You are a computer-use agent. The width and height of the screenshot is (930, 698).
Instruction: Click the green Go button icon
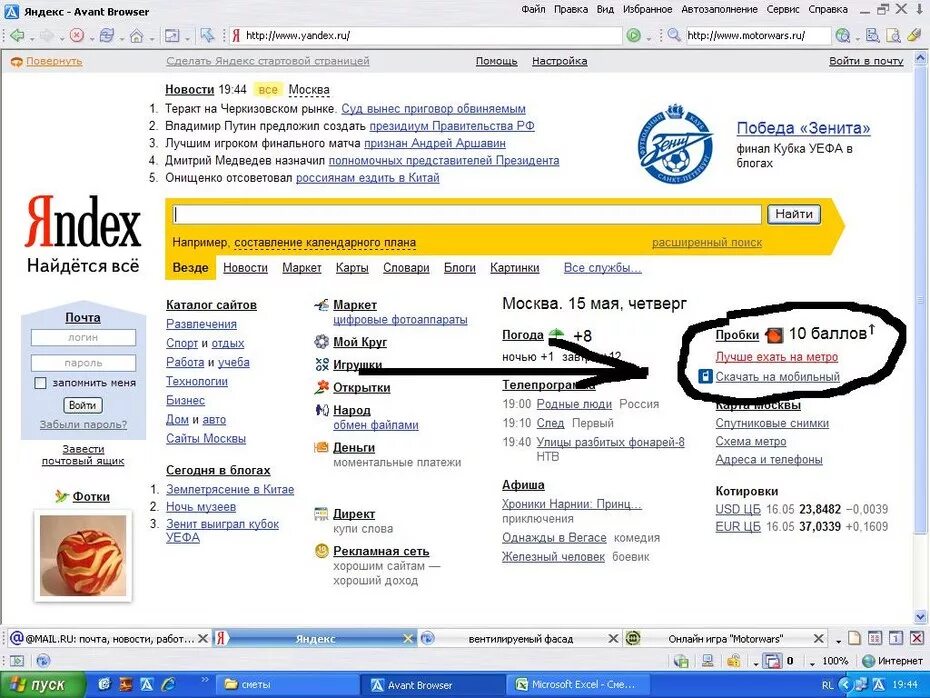point(633,36)
